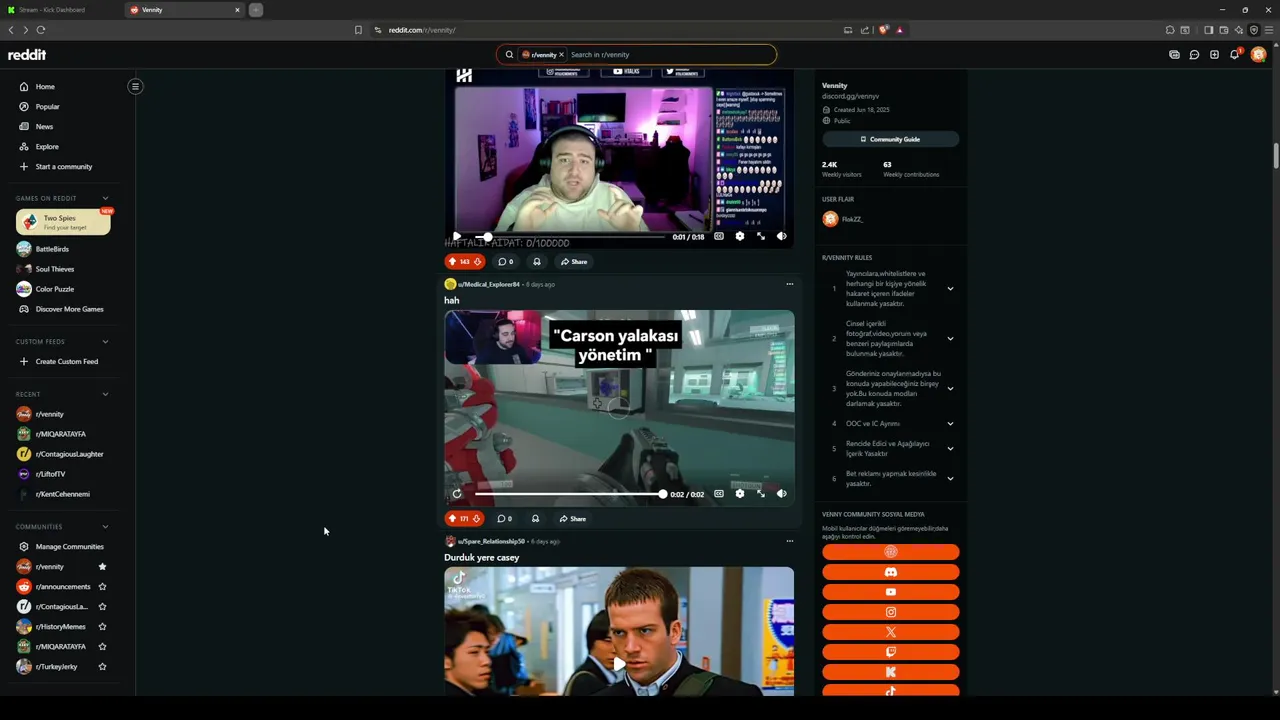Expand rule 6 'Bet reklamı' chevron
1280x720 pixels.
(950, 479)
